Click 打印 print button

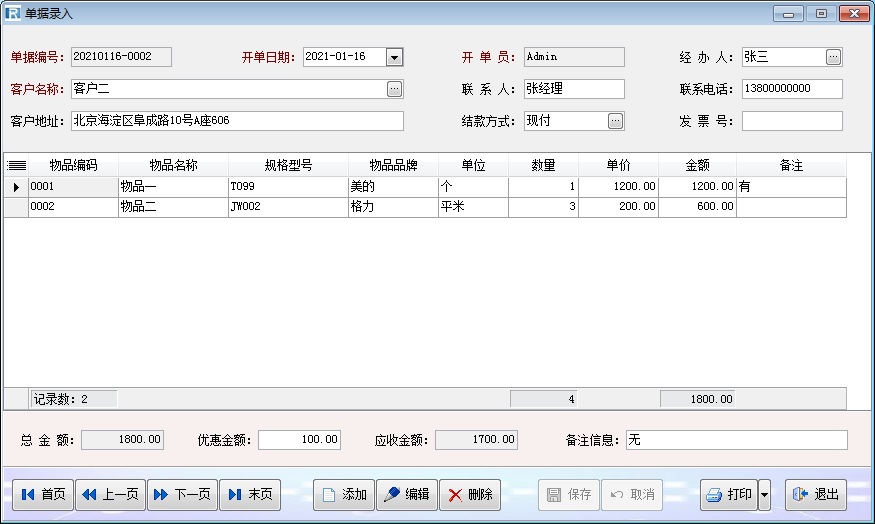(x=728, y=495)
